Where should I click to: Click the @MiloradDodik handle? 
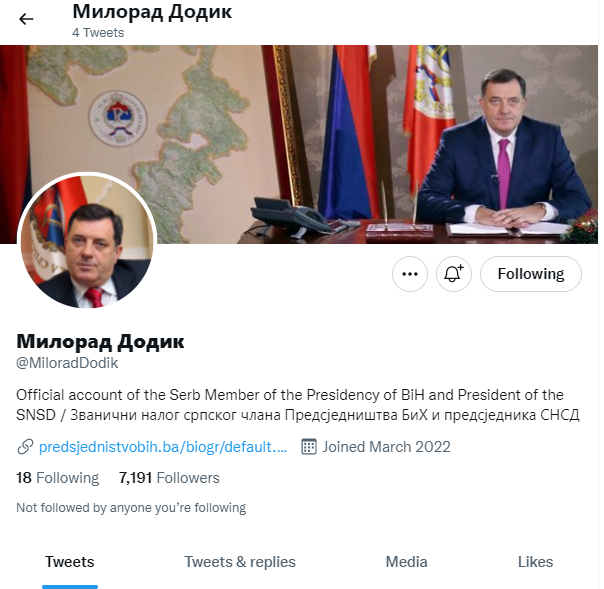click(67, 363)
